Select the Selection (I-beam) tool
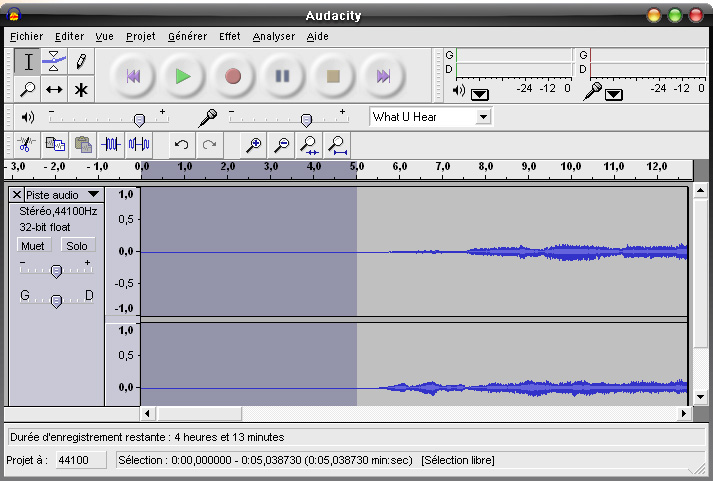This screenshot has height=481, width=713. [x=27, y=61]
